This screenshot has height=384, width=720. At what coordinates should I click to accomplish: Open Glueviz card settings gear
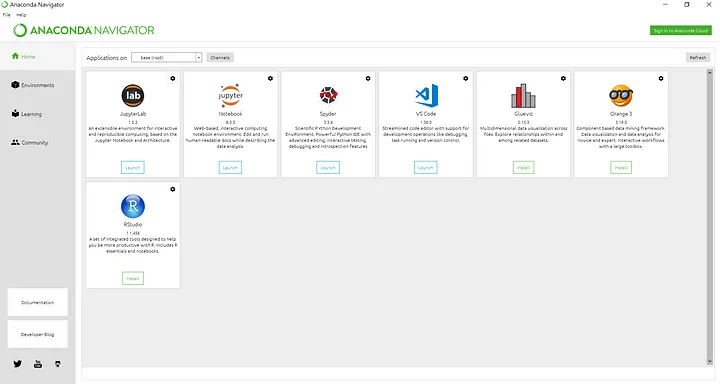point(563,79)
